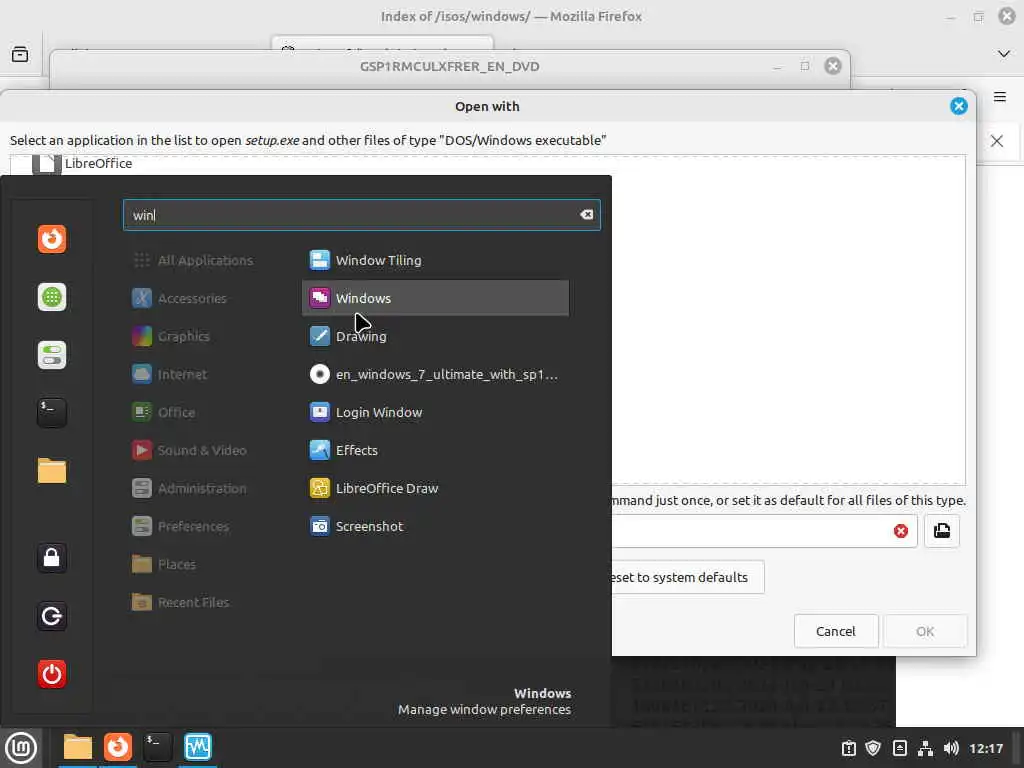Viewport: 1024px width, 768px height.
Task: Open the Files launcher on the taskbar
Action: 77,747
